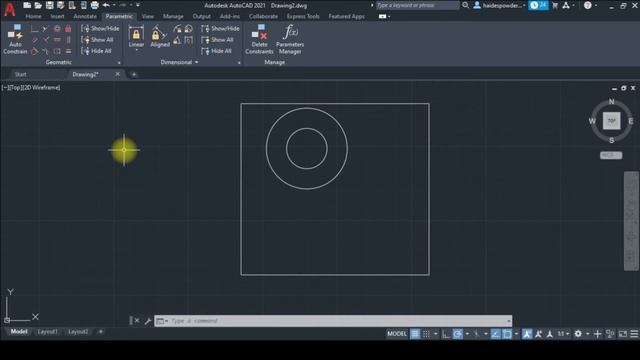640x360 pixels.
Task: Expand Quick Access Toolbar customize arrow
Action: pos(138,5)
